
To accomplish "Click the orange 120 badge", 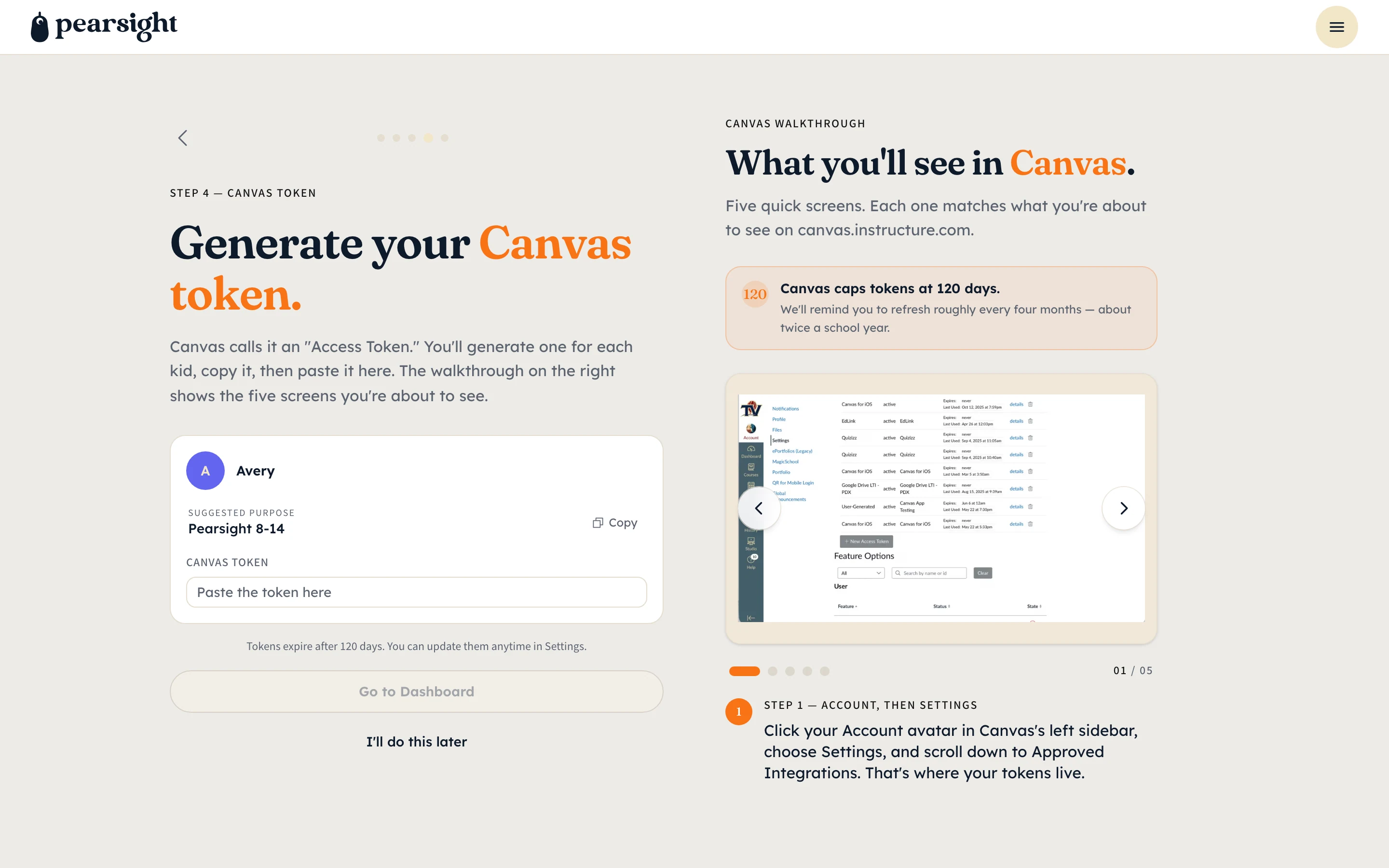I will tap(754, 294).
